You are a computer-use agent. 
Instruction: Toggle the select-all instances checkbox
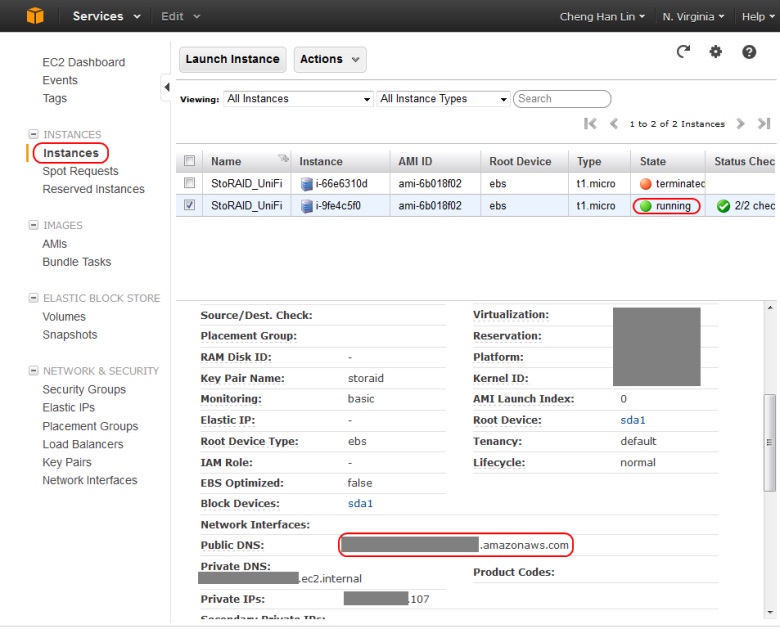(190, 161)
